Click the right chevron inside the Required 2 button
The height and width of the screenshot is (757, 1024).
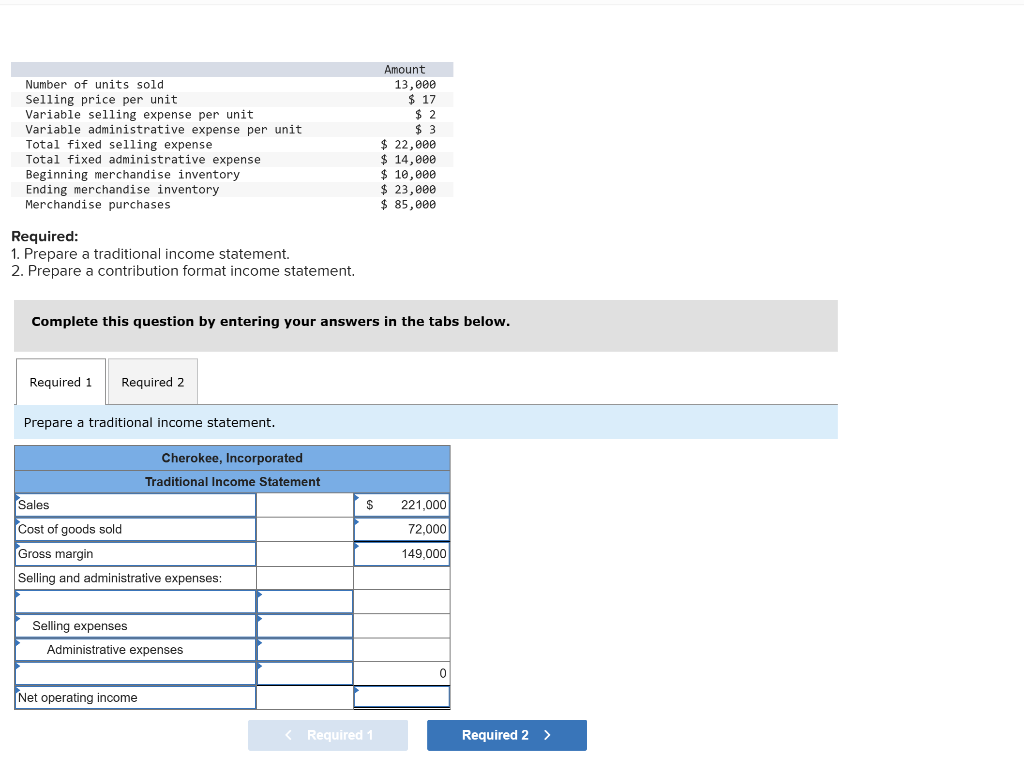546,735
